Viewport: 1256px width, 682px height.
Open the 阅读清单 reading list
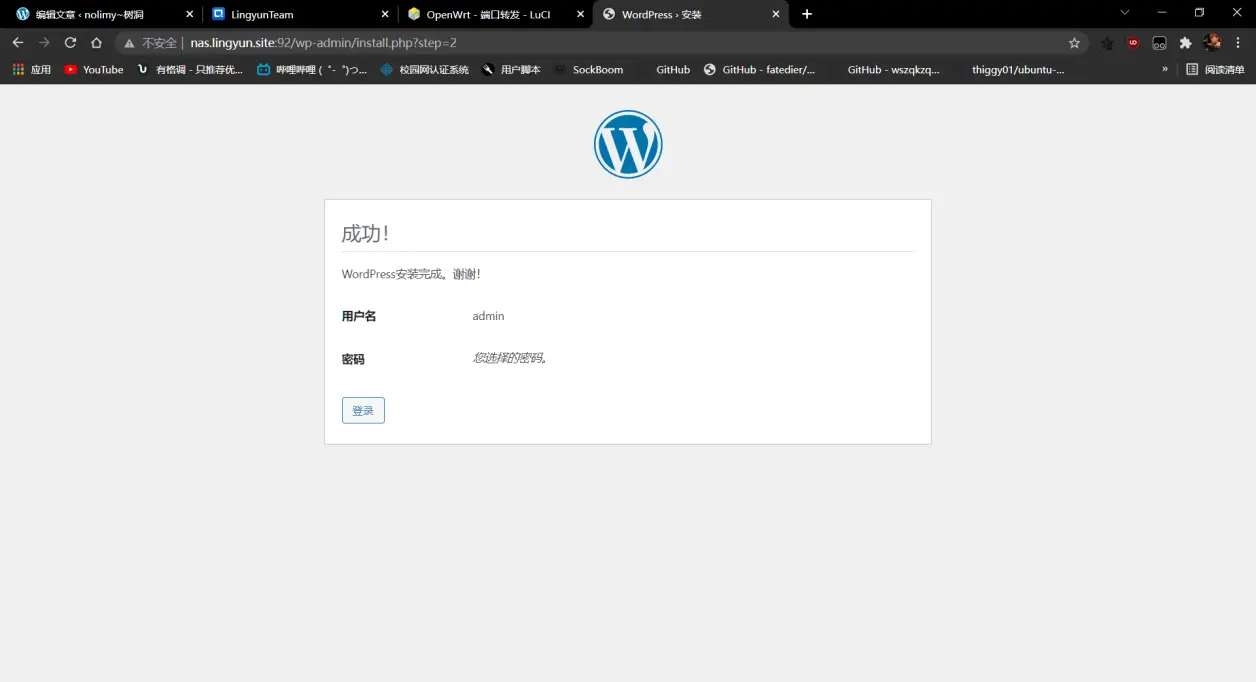1215,70
